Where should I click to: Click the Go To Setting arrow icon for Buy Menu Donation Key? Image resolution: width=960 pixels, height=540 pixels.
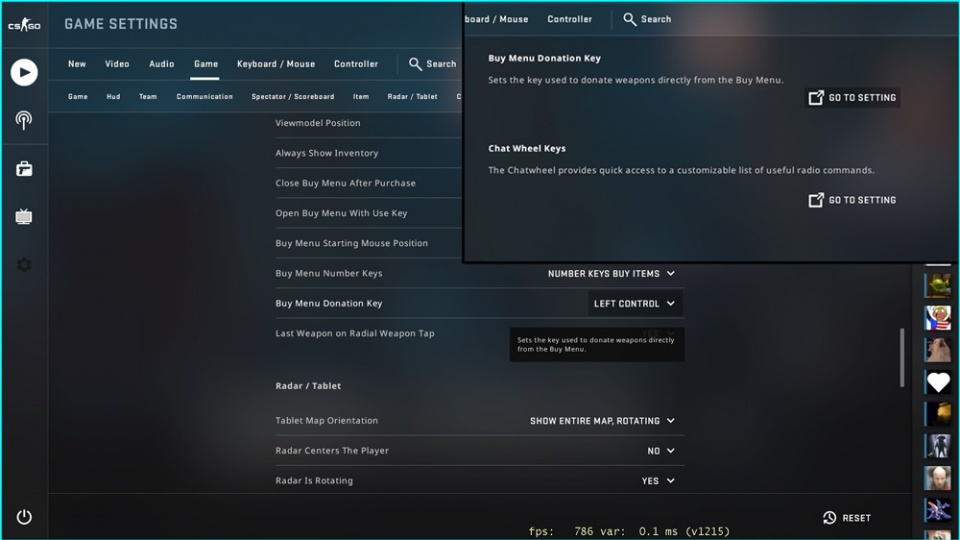tap(816, 97)
